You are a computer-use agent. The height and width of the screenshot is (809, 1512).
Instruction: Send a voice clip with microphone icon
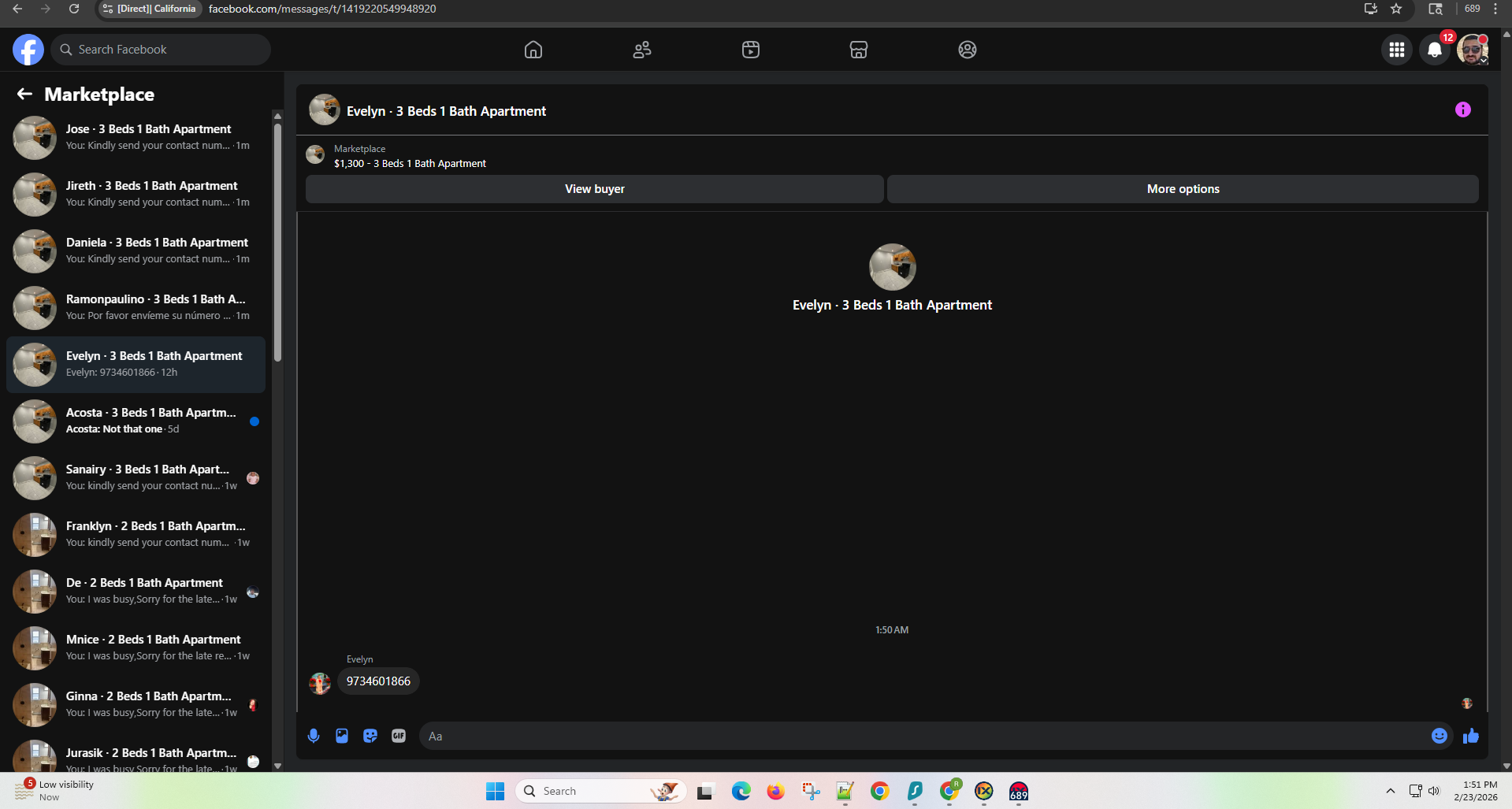coord(314,736)
